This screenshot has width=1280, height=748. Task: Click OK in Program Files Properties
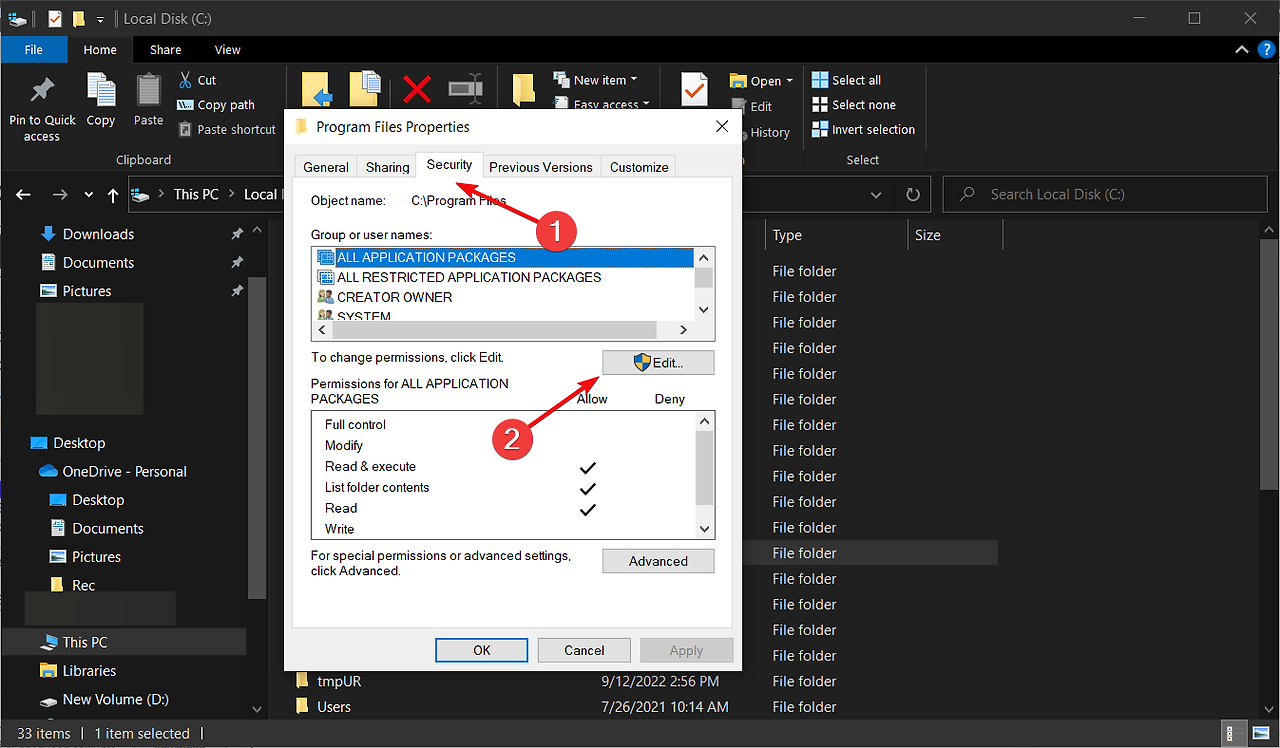482,650
